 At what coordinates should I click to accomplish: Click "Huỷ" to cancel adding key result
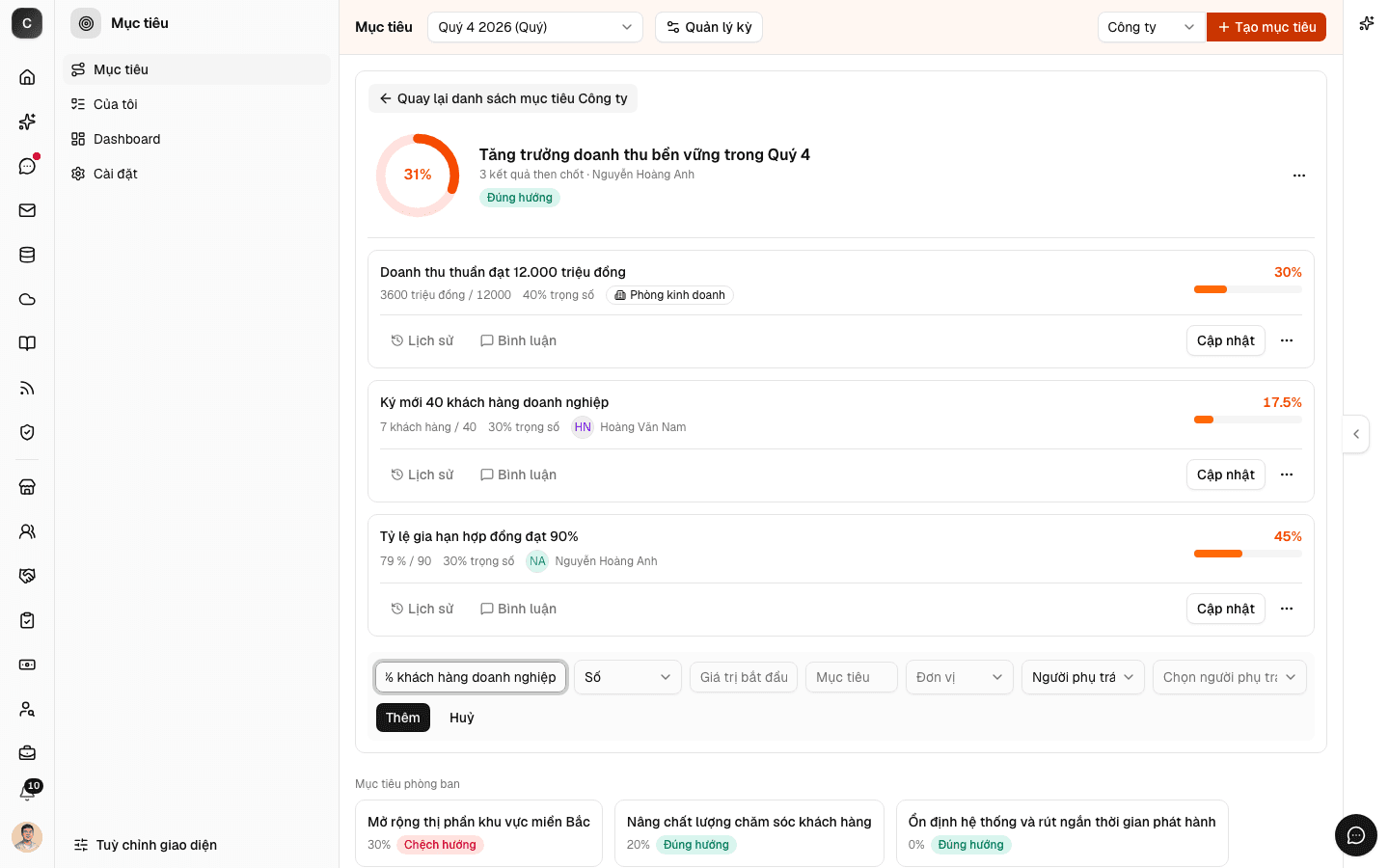[x=462, y=718]
